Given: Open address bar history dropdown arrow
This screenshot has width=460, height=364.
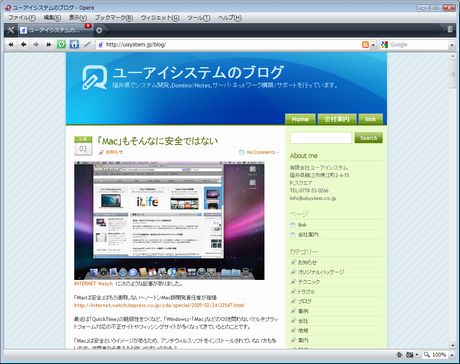Looking at the screenshot, I should pos(374,45).
